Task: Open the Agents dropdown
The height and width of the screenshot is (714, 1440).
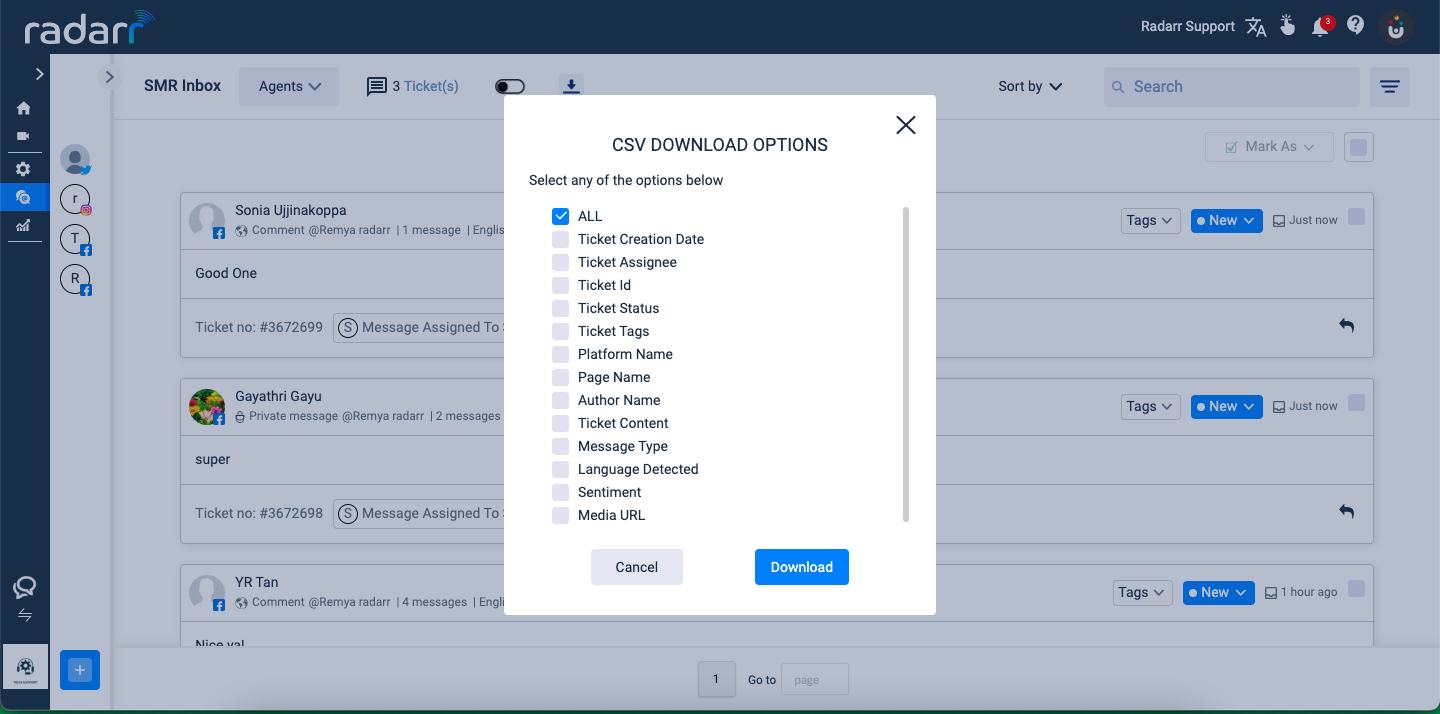Action: tap(288, 86)
